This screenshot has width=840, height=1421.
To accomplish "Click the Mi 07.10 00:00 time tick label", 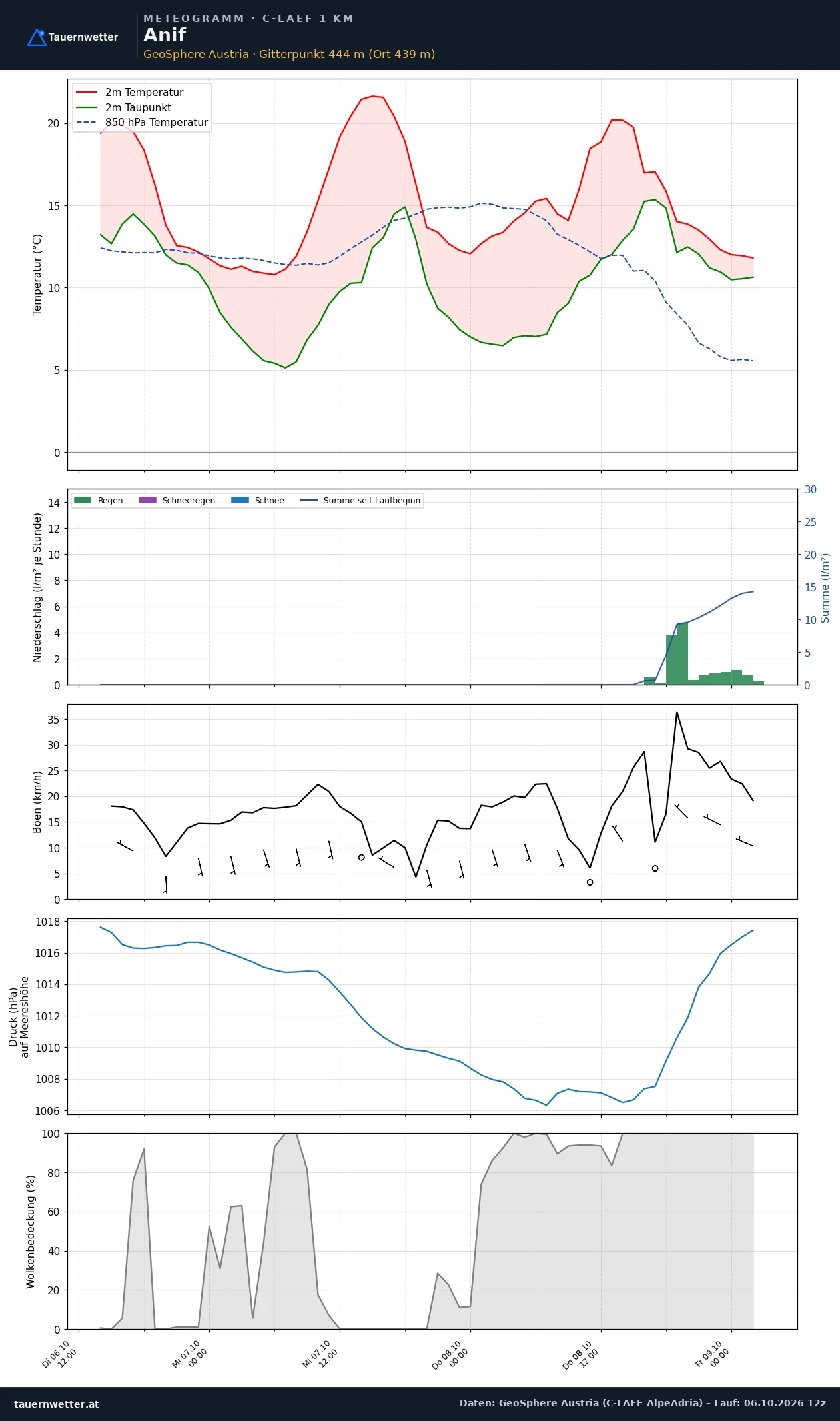I will coord(190,1354).
